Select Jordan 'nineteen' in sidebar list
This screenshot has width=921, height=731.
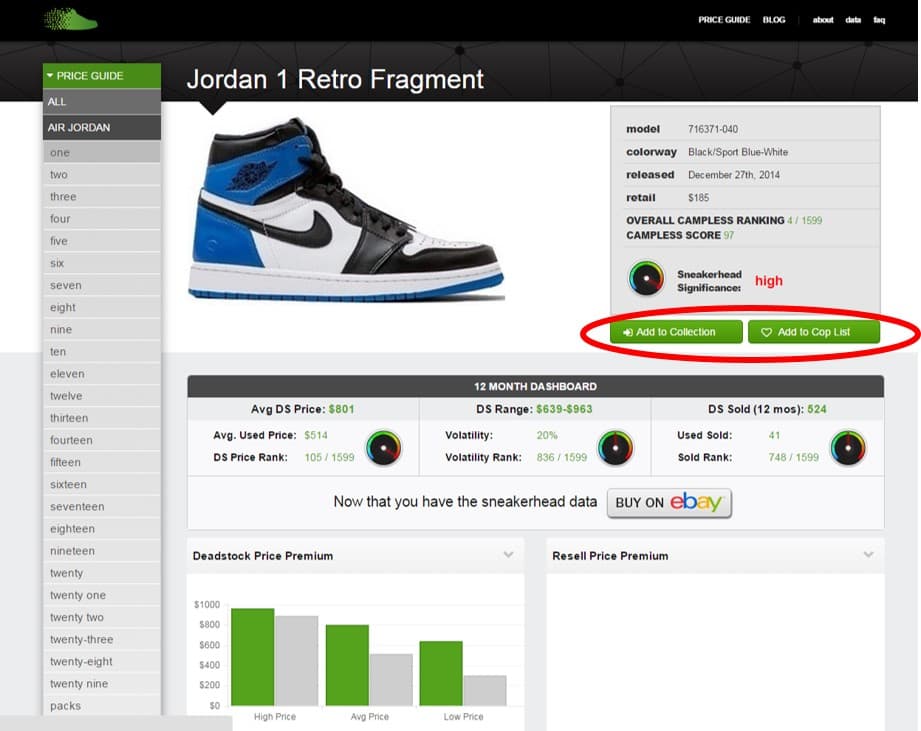[102, 551]
